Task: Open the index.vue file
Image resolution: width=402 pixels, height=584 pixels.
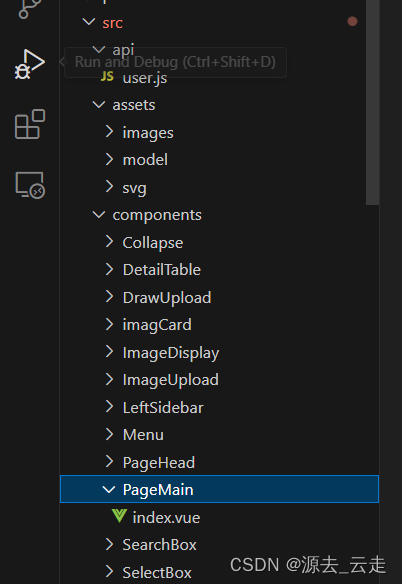Action: coord(166,517)
